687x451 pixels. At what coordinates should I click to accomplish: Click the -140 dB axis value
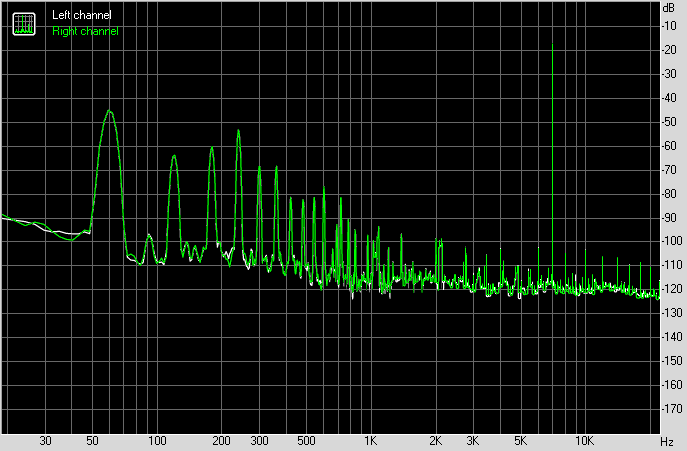click(x=672, y=337)
